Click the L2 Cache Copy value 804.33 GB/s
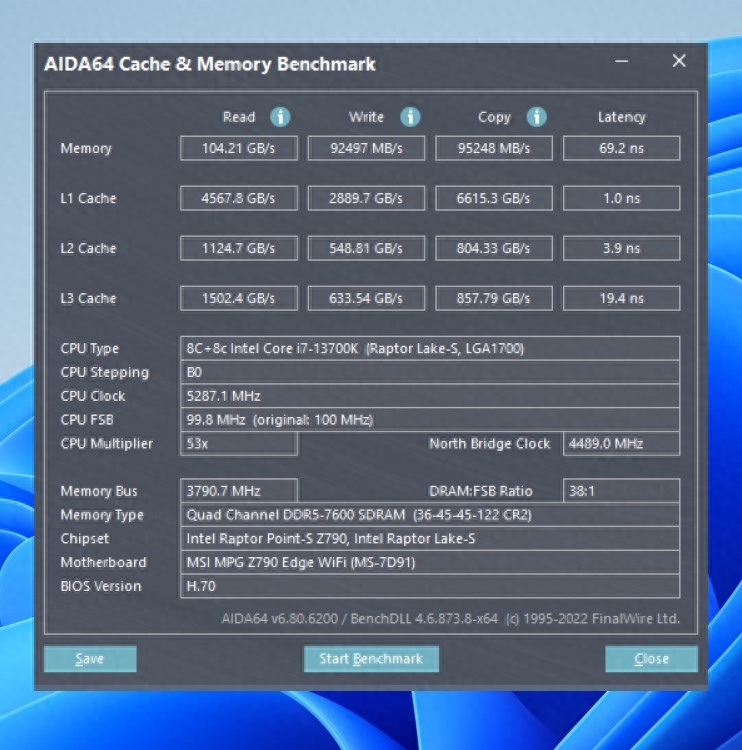742x750 pixels. point(494,248)
